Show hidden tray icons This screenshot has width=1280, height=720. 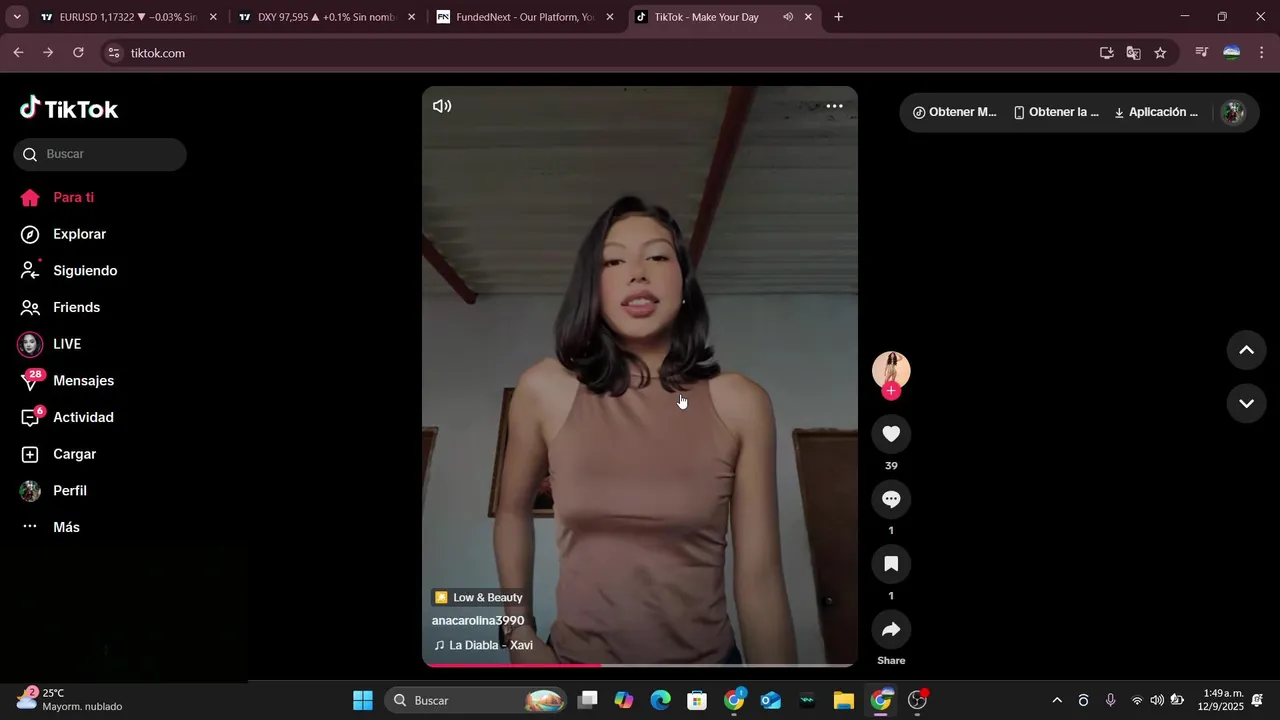coord(1057,700)
